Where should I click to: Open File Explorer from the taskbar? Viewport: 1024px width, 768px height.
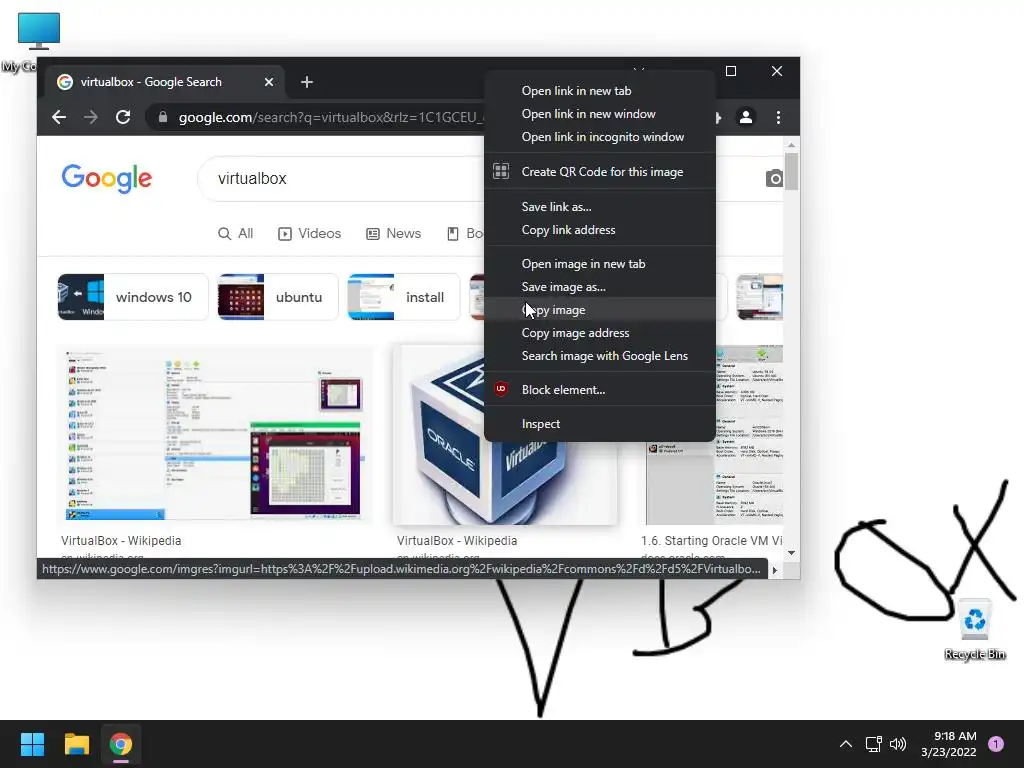[x=76, y=744]
